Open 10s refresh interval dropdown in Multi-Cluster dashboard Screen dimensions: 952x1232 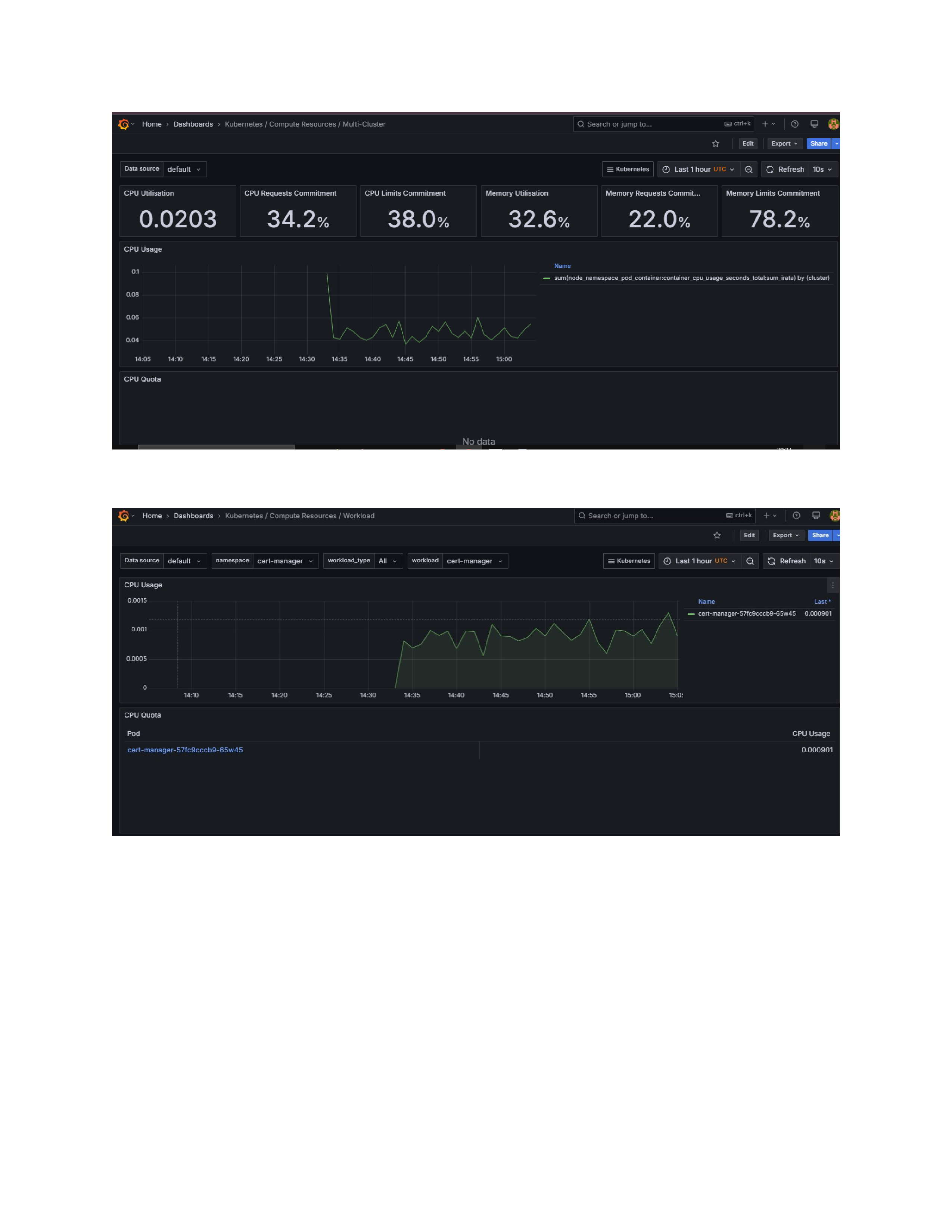coord(822,169)
